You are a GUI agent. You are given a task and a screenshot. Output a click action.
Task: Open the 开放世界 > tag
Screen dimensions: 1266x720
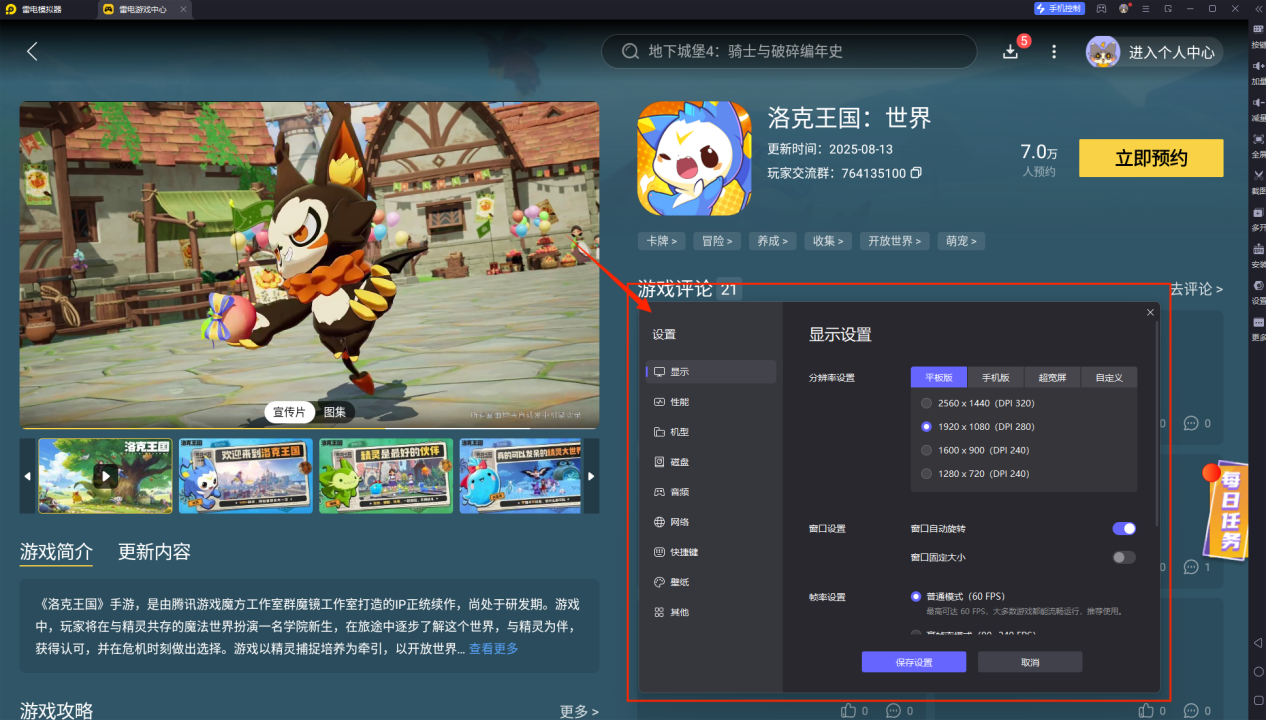895,241
